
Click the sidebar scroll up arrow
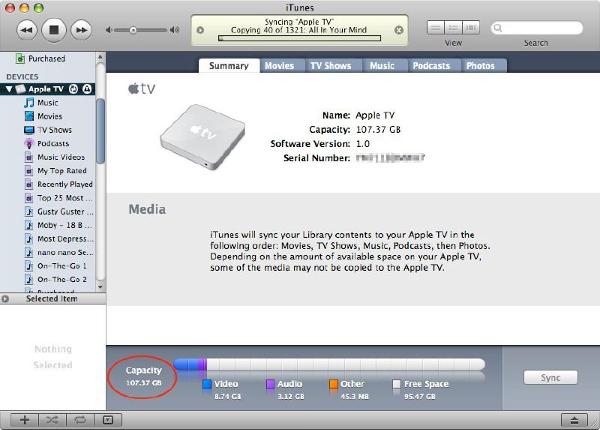100,57
